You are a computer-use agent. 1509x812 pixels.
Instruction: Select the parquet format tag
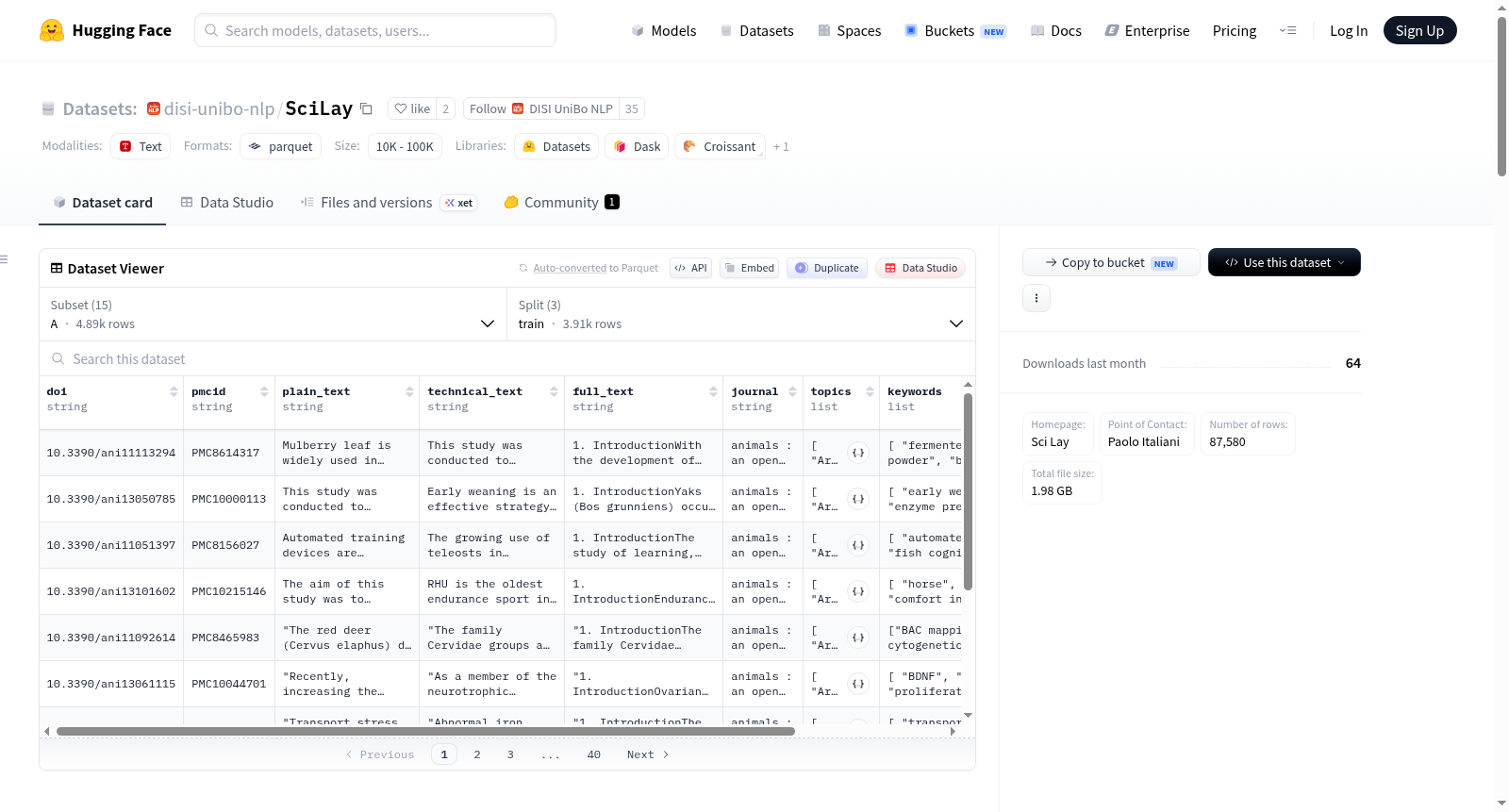pos(280,146)
